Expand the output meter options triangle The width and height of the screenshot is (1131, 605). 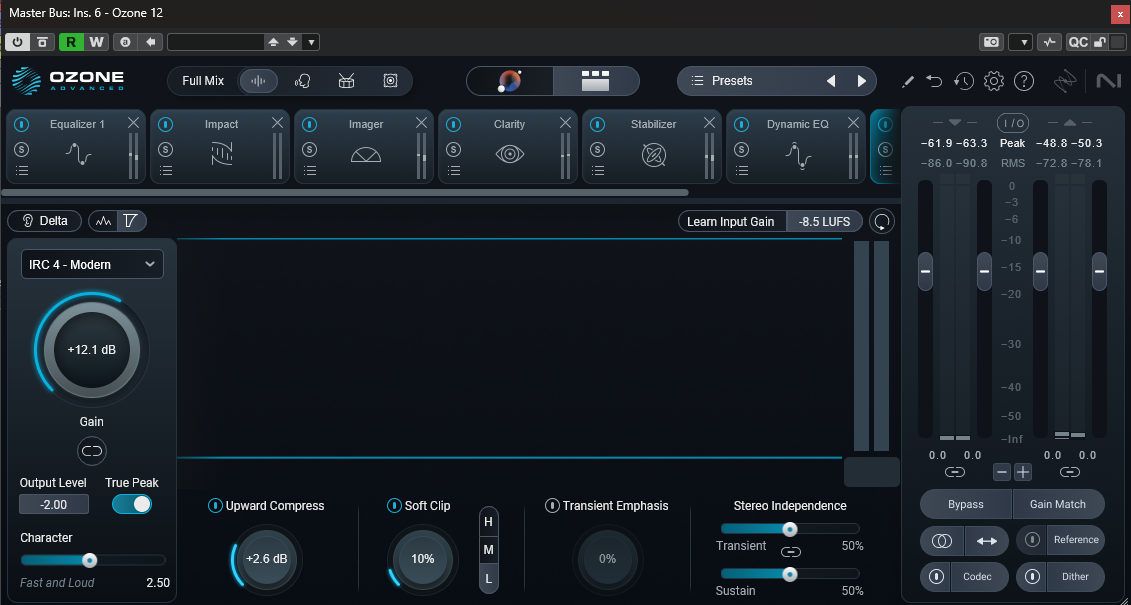click(x=1069, y=122)
